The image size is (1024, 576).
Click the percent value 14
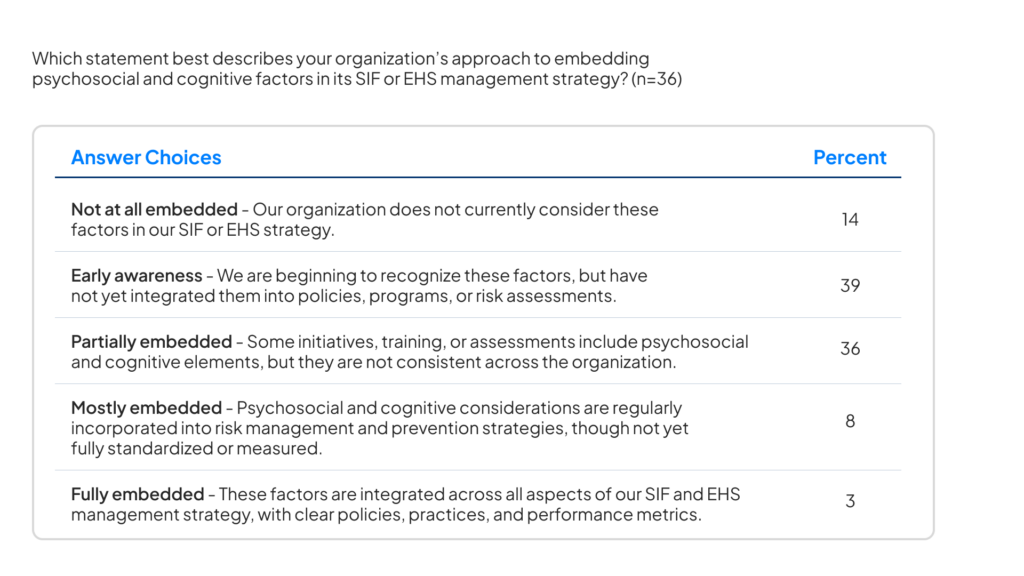coord(850,219)
